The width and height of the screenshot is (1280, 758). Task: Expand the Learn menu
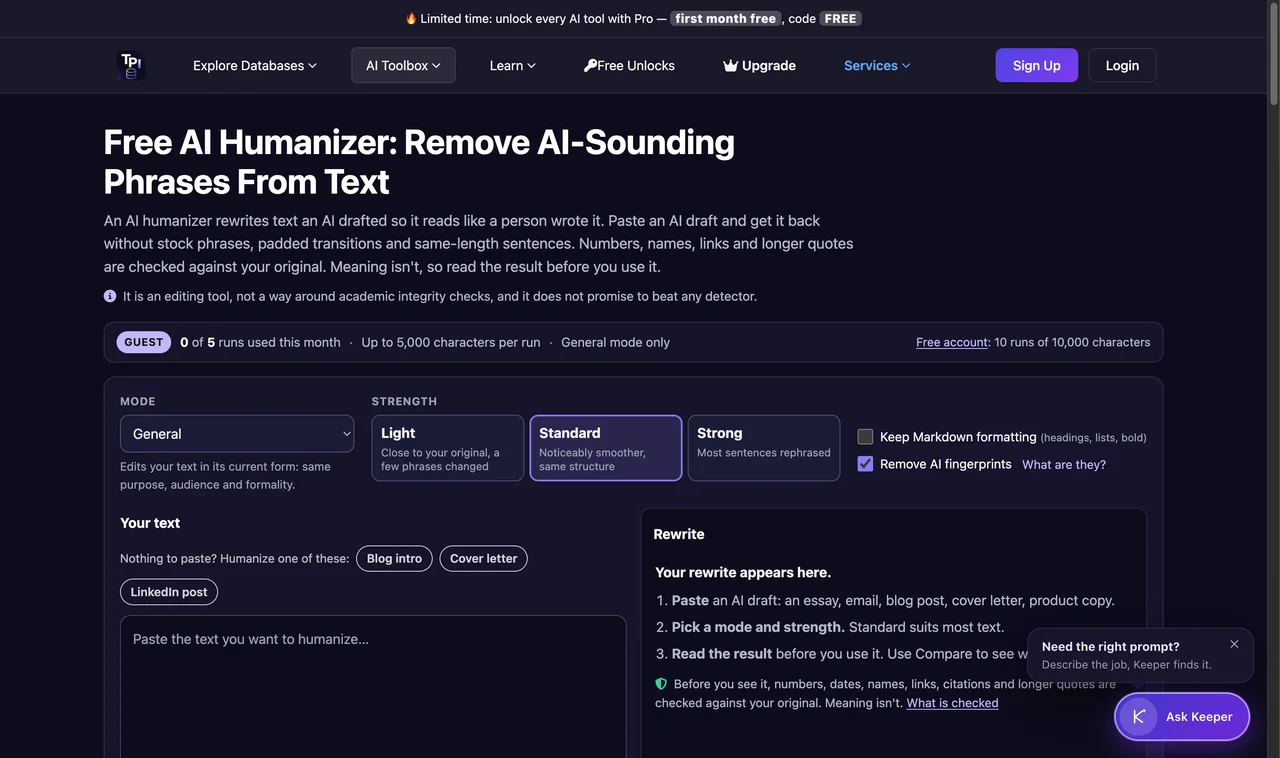pyautogui.click(x=513, y=66)
